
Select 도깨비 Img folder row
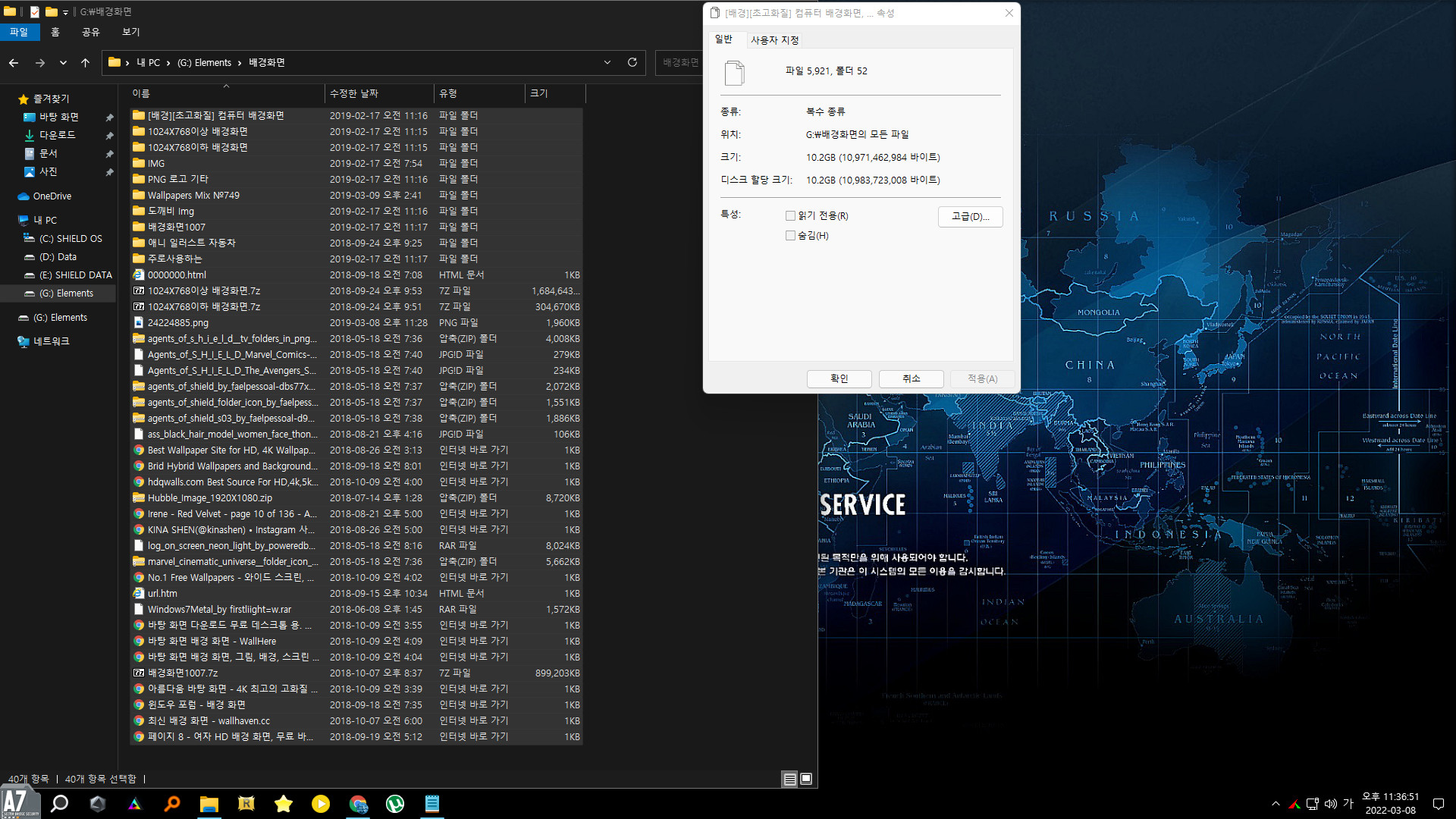[x=356, y=211]
